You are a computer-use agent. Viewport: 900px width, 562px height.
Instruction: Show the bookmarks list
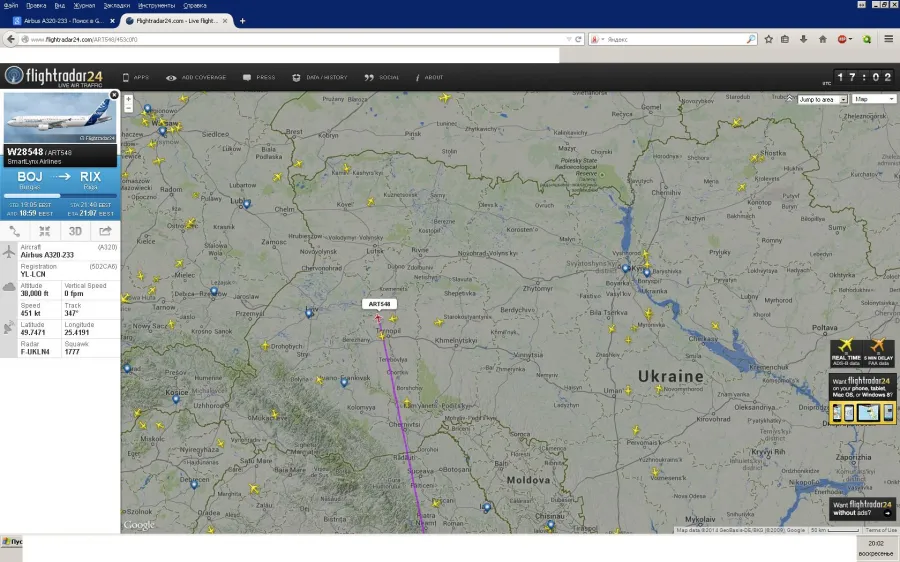pos(785,39)
